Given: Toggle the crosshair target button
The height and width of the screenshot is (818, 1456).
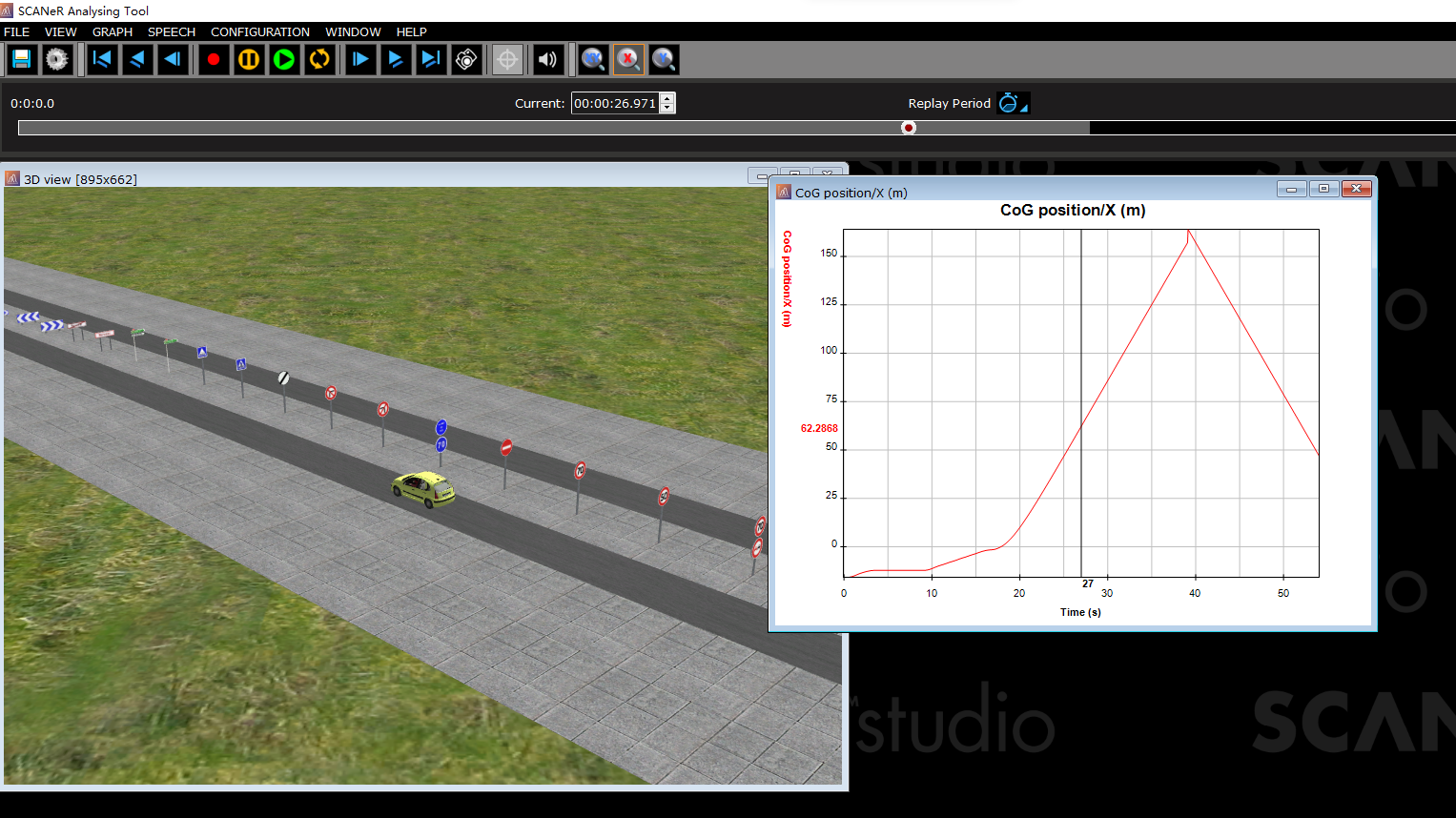Looking at the screenshot, I should (507, 59).
